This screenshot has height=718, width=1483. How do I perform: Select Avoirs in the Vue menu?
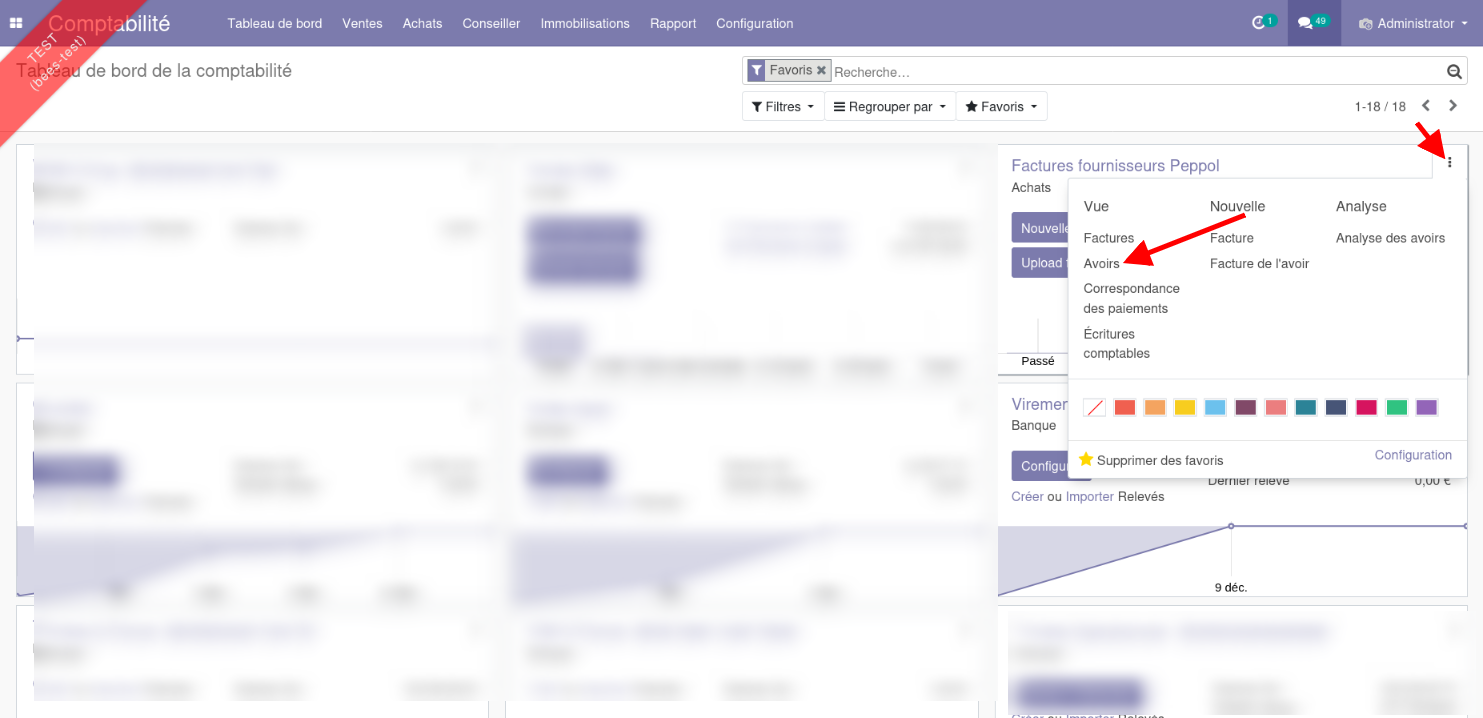click(1101, 263)
